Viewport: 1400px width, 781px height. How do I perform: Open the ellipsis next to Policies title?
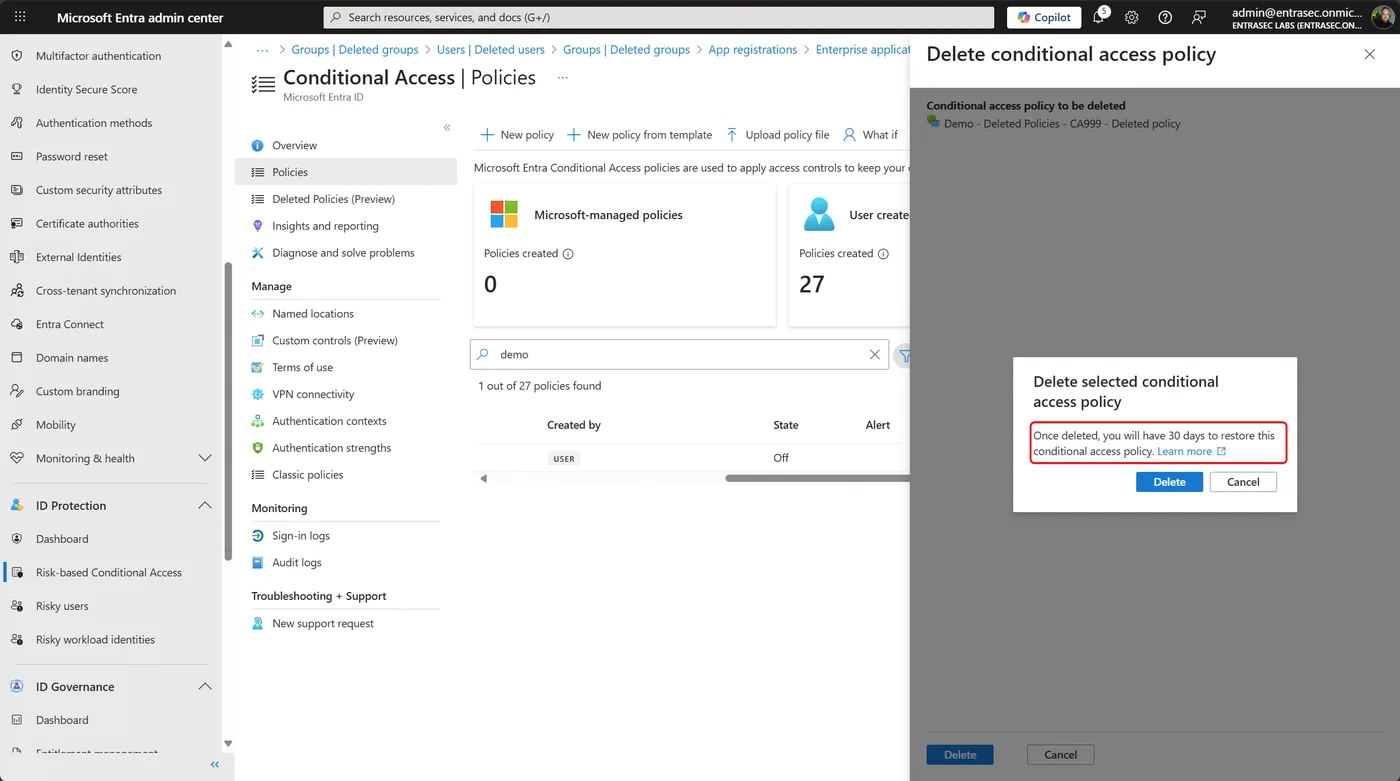point(563,78)
